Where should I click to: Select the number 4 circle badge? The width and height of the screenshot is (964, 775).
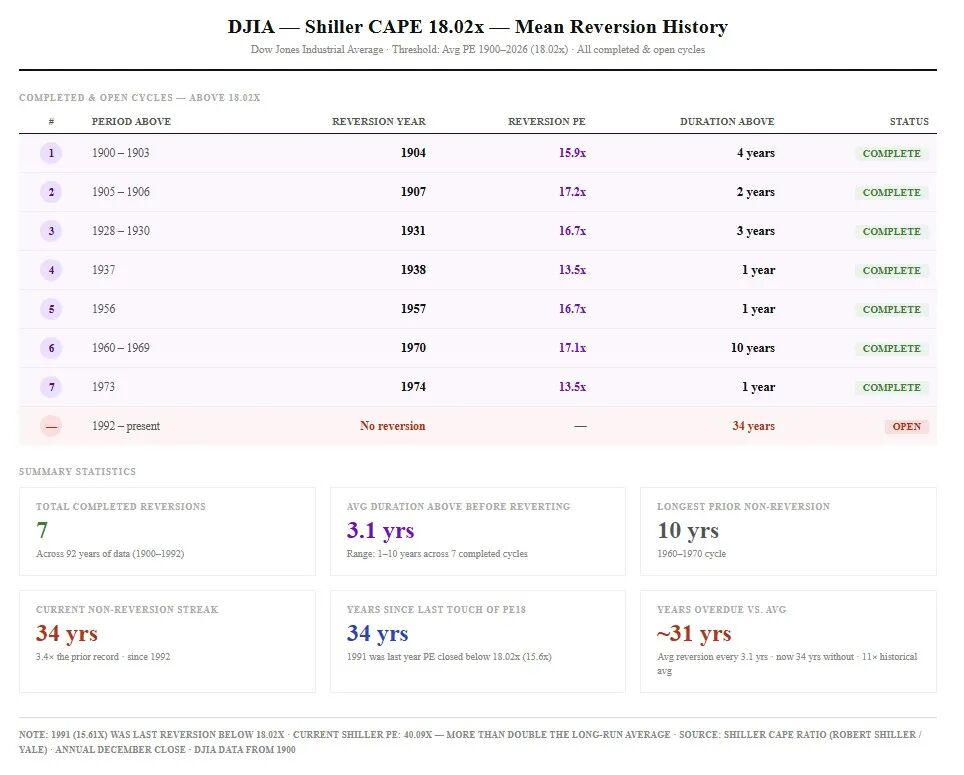click(51, 270)
